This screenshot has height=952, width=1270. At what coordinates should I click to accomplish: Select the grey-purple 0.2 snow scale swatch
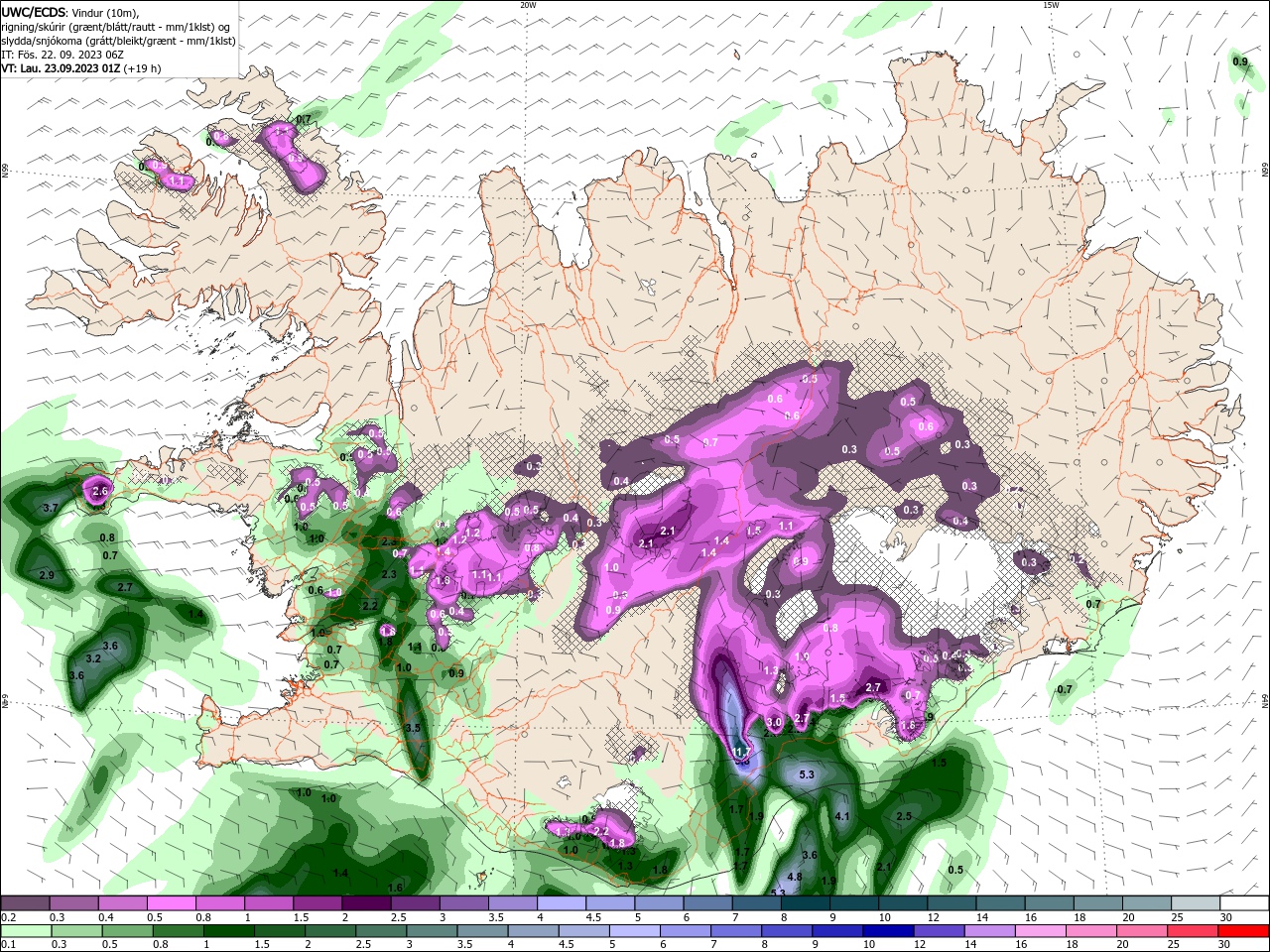pyautogui.click(x=25, y=903)
